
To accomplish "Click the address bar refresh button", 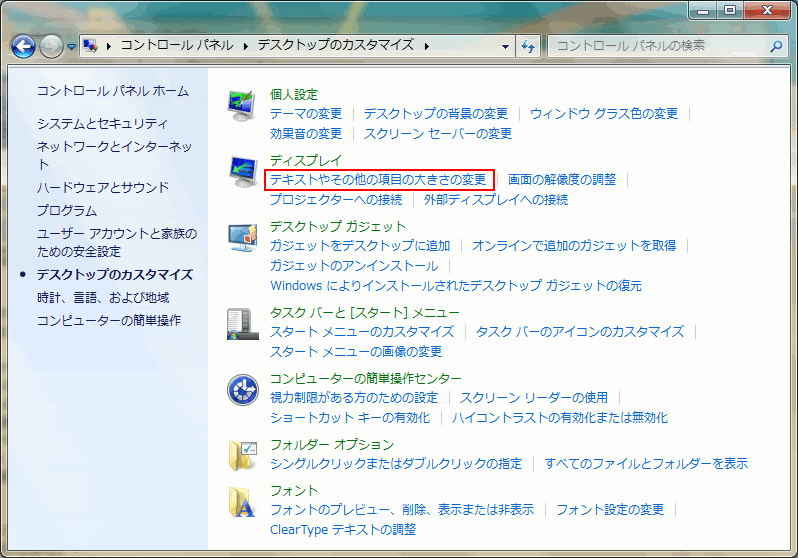I will [x=529, y=46].
